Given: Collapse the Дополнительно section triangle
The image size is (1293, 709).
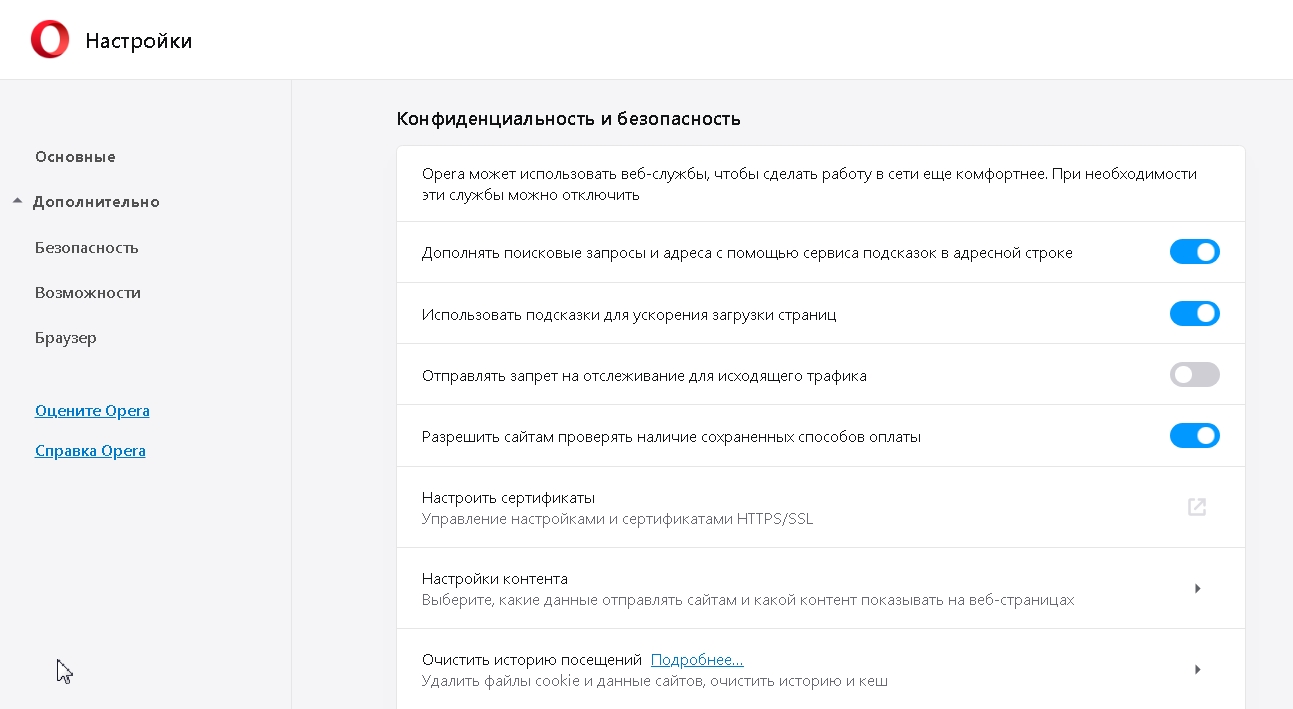Looking at the screenshot, I should 18,202.
